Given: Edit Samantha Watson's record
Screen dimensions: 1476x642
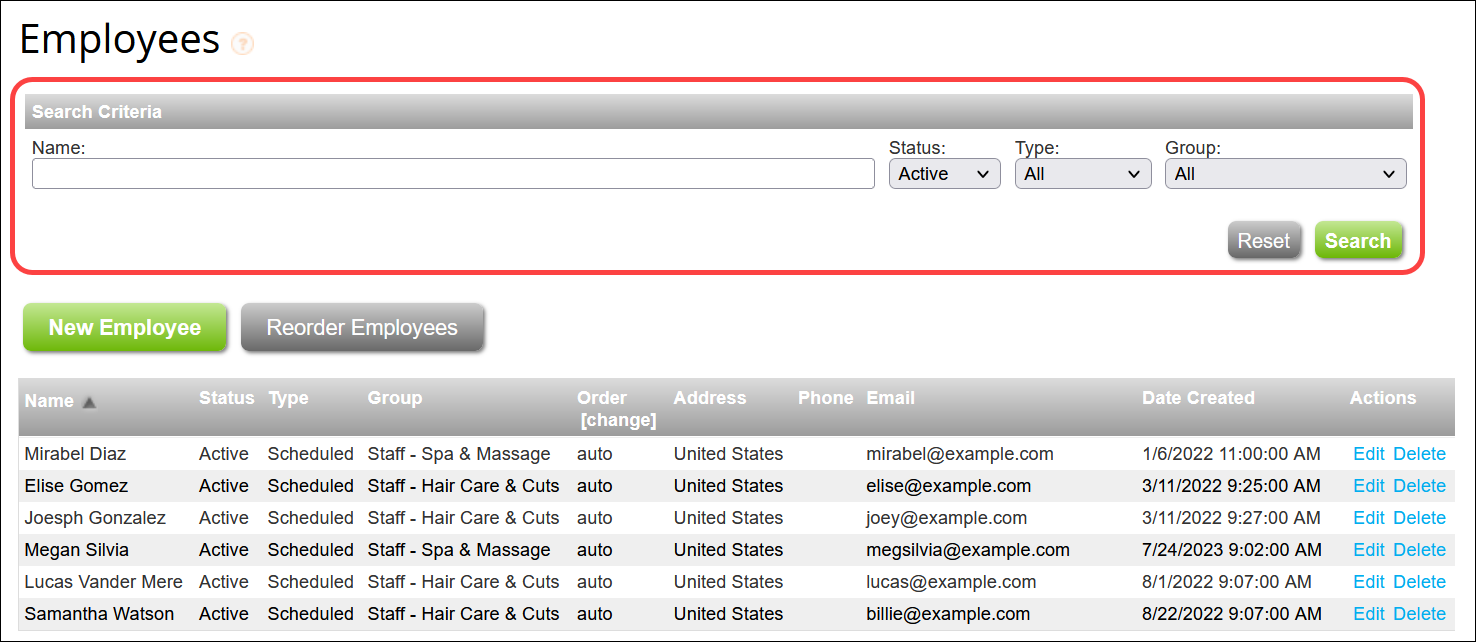Looking at the screenshot, I should 1368,614.
